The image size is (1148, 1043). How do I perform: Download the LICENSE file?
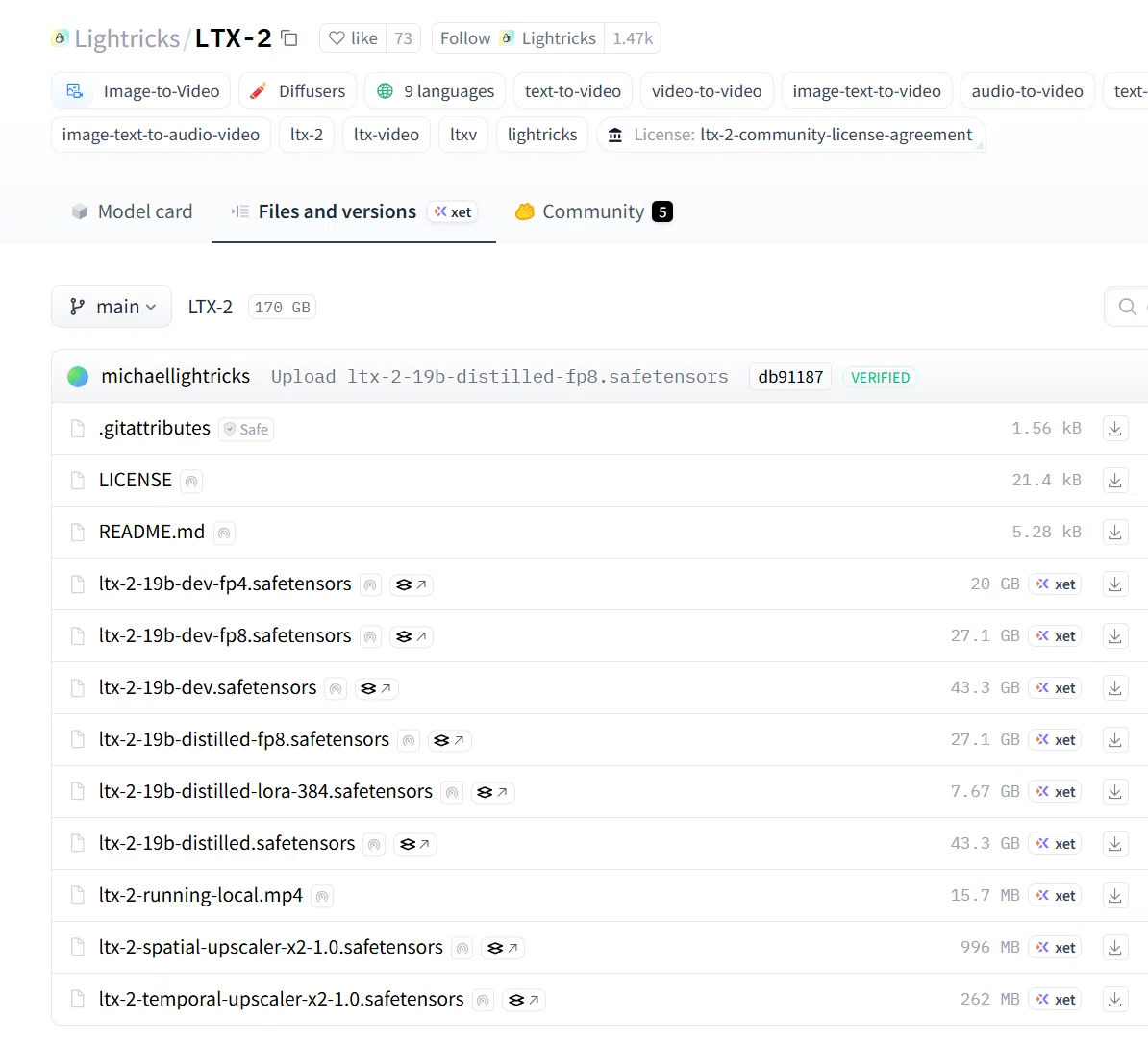click(x=1115, y=480)
